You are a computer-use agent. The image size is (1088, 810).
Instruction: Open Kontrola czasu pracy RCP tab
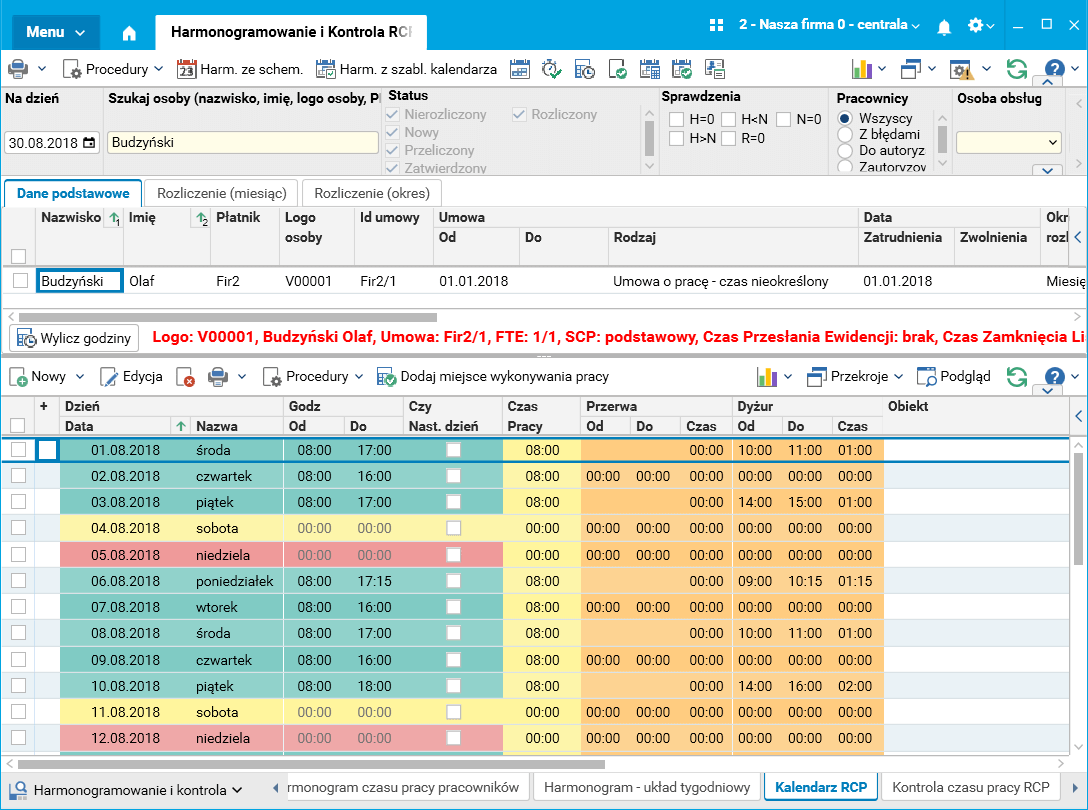point(970,787)
